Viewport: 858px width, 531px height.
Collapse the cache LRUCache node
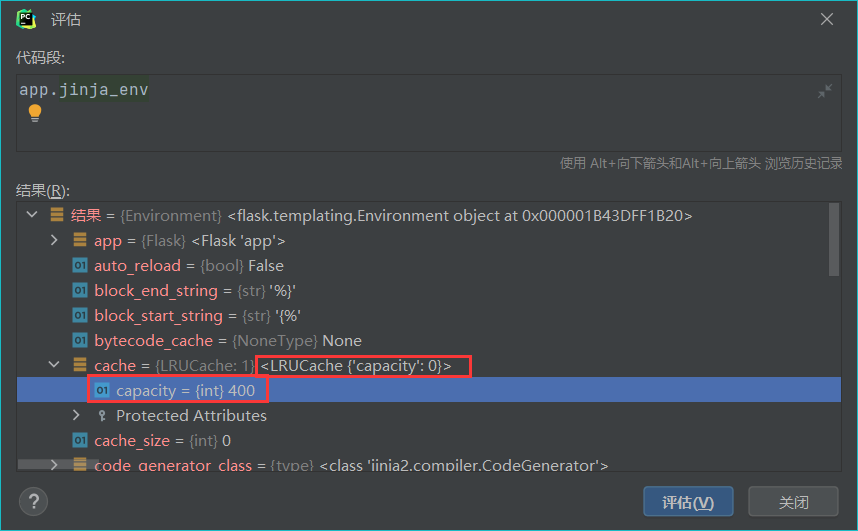(x=55, y=366)
